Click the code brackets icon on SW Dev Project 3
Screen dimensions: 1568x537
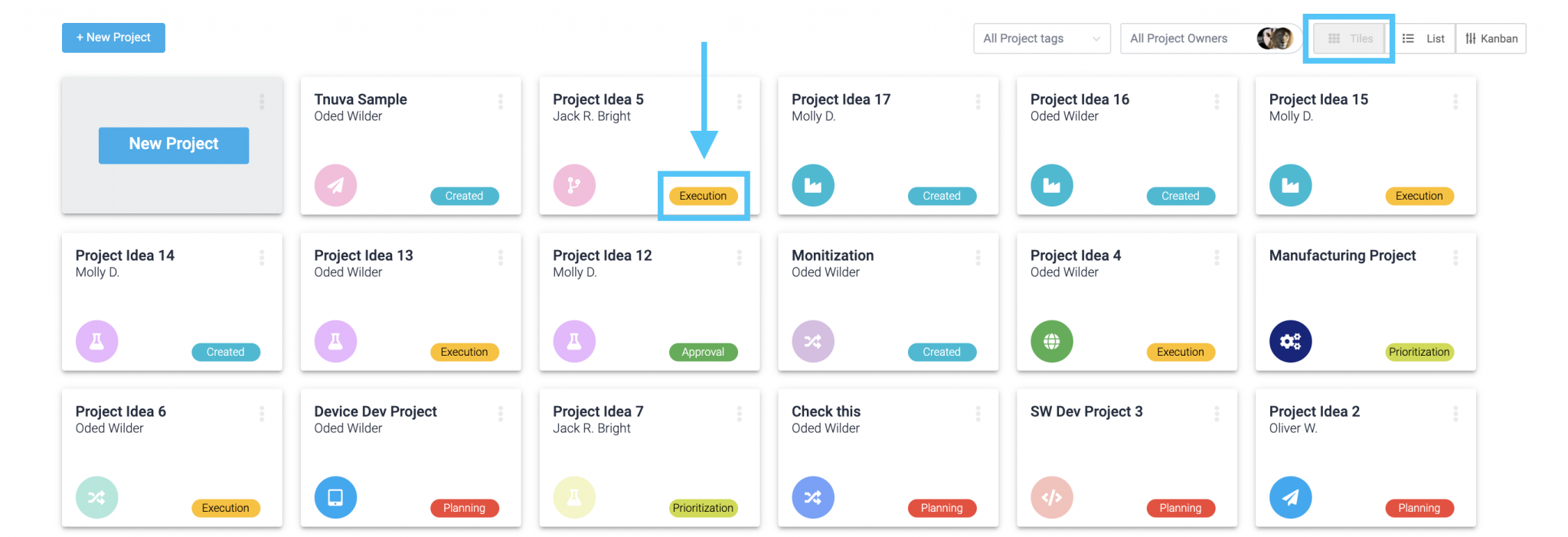pyautogui.click(x=1052, y=497)
